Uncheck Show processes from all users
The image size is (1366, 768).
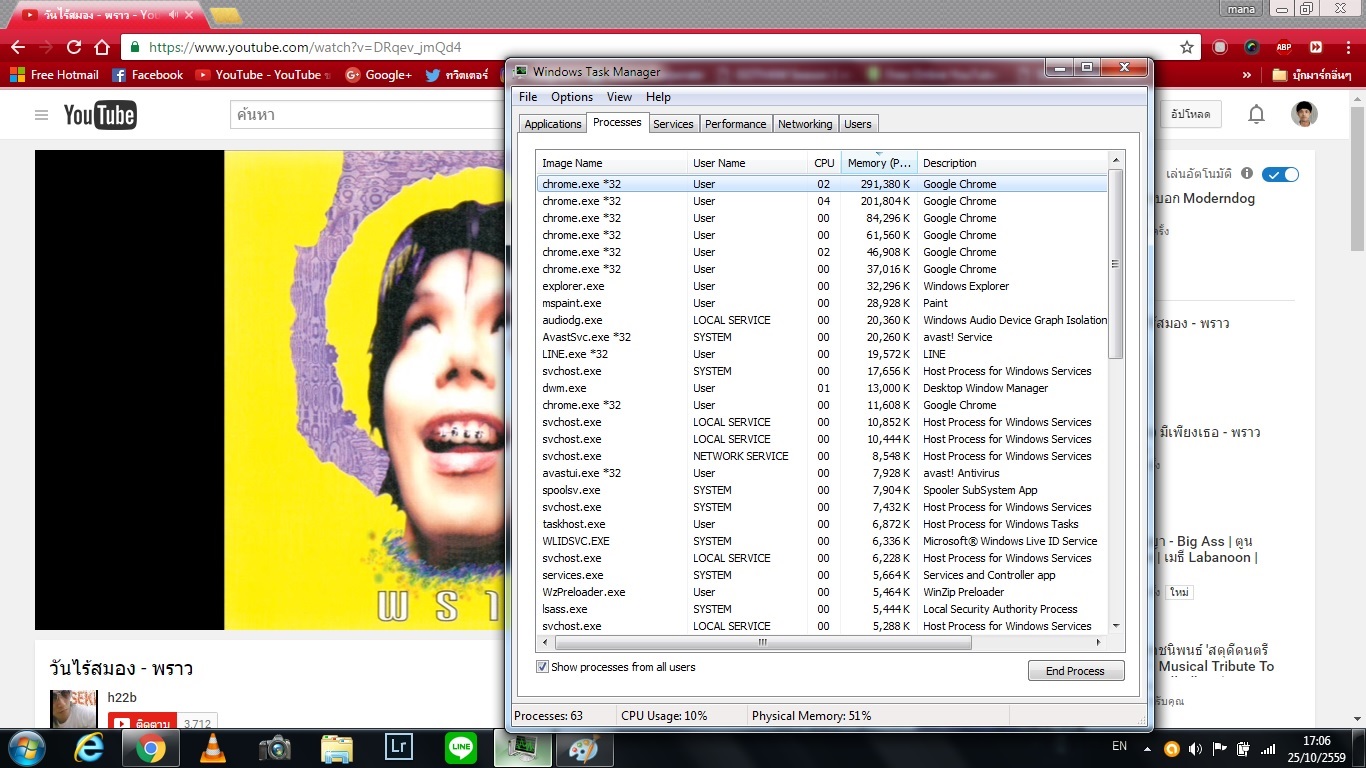(x=543, y=667)
